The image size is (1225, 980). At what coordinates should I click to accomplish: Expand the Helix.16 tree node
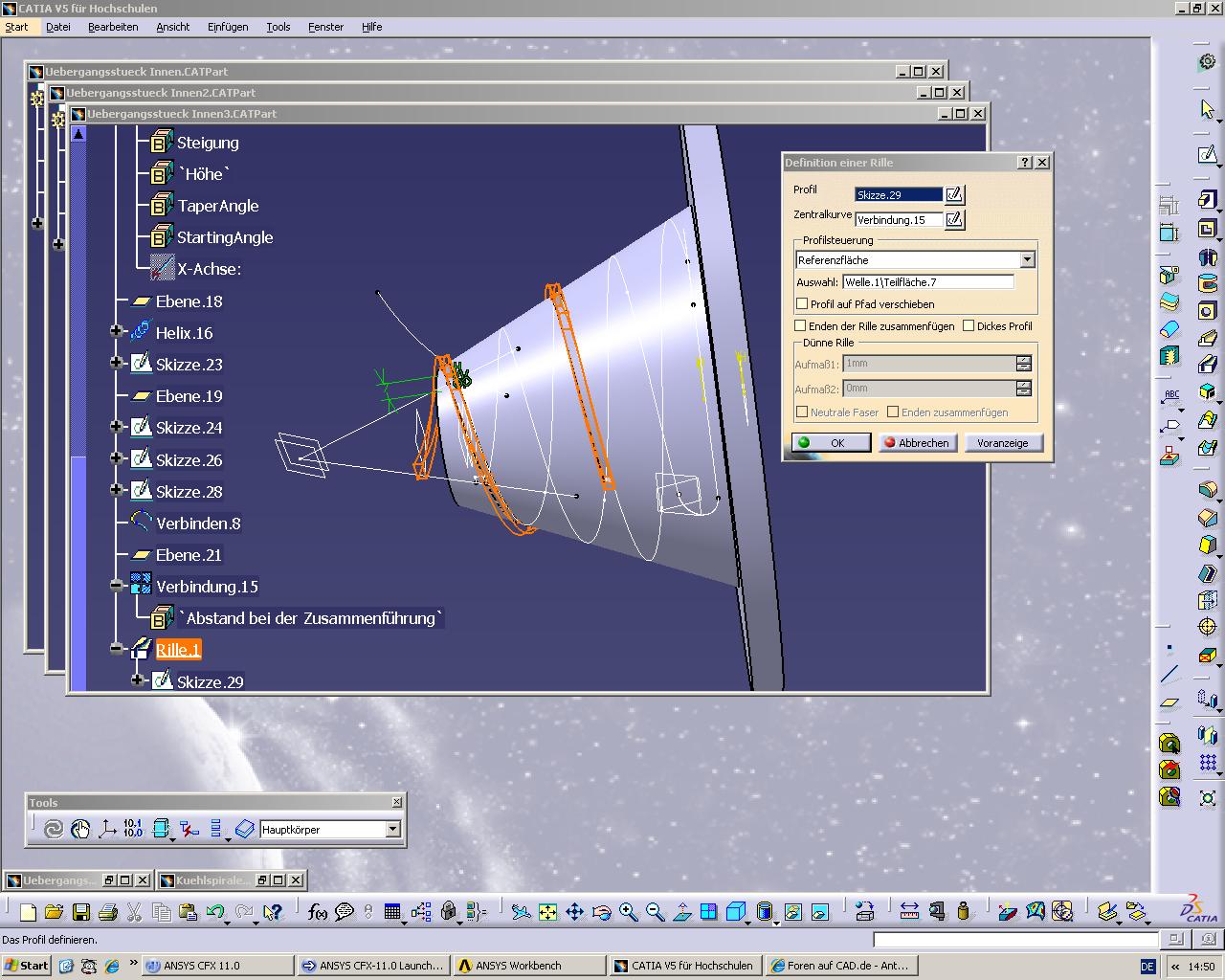click(117, 332)
